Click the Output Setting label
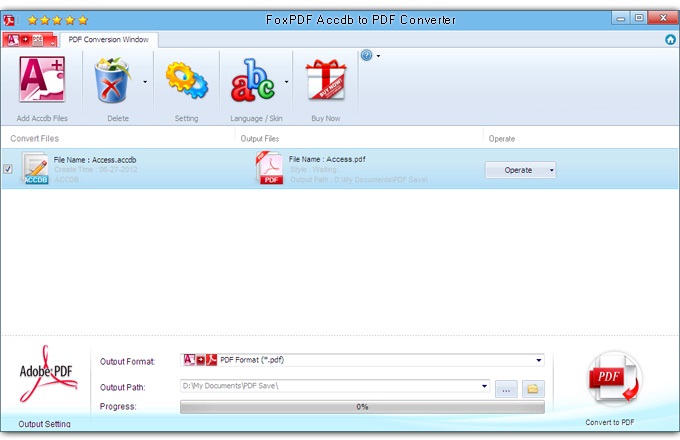680x440 pixels. (x=44, y=424)
